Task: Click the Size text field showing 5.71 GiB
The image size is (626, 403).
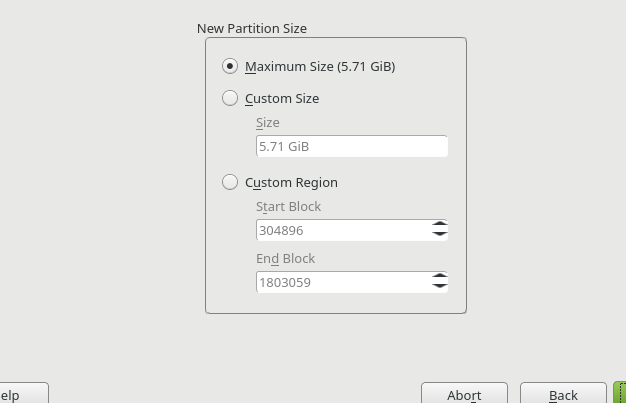Action: (x=351, y=146)
